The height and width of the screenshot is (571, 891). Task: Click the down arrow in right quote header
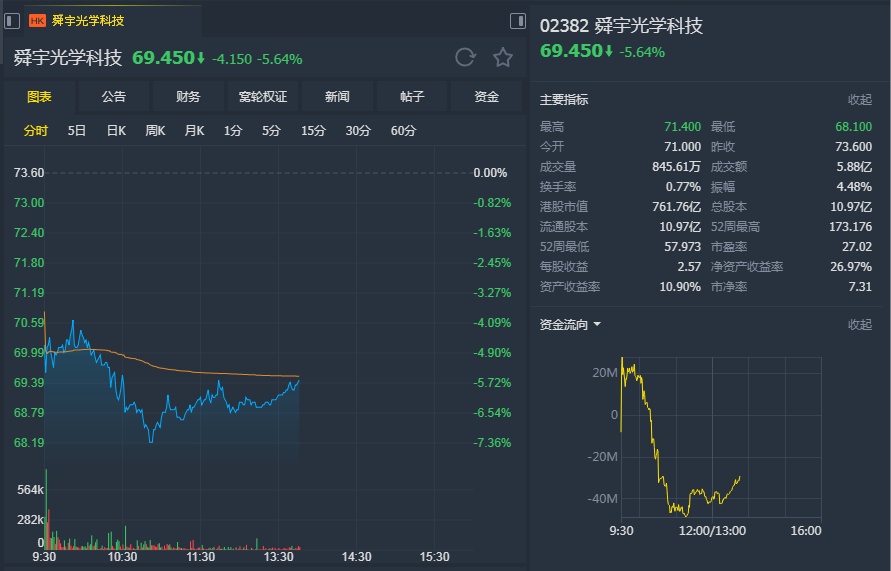click(x=609, y=51)
